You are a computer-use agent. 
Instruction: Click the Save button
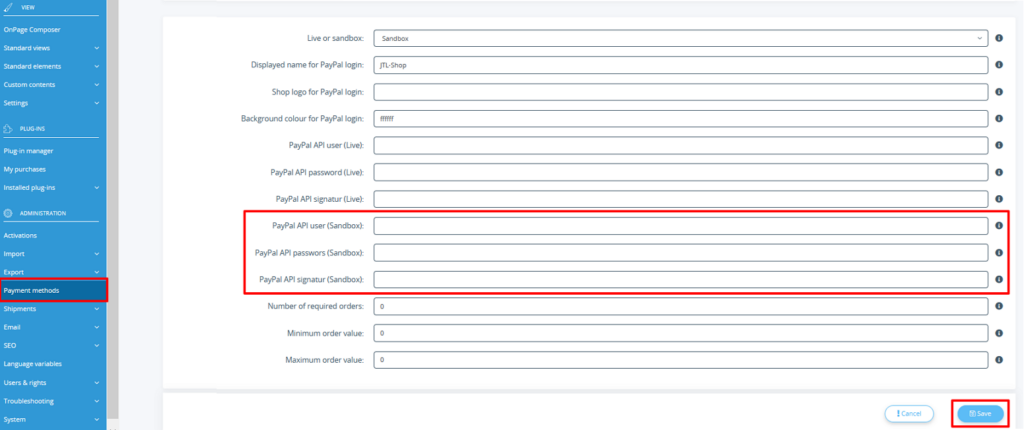[x=980, y=414]
